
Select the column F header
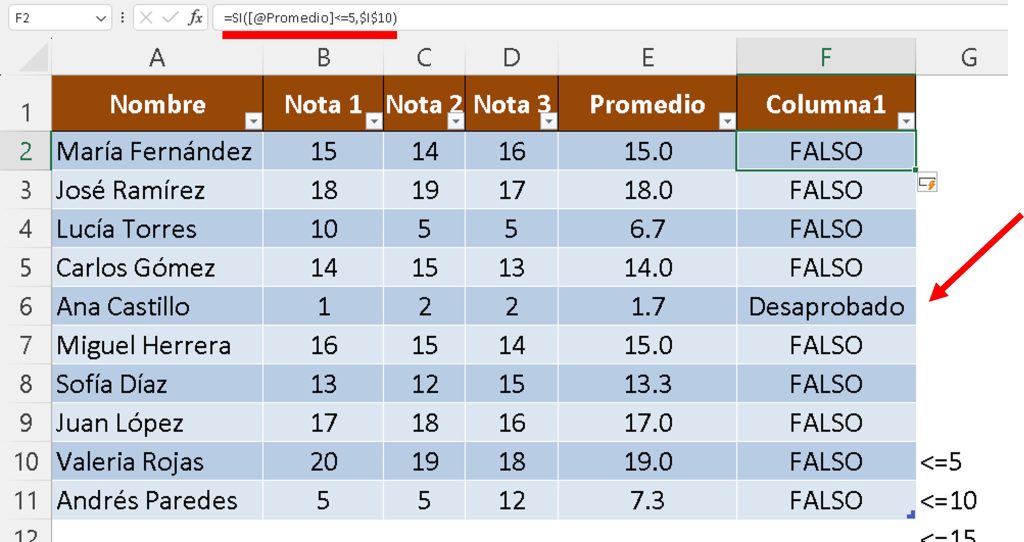(x=825, y=58)
